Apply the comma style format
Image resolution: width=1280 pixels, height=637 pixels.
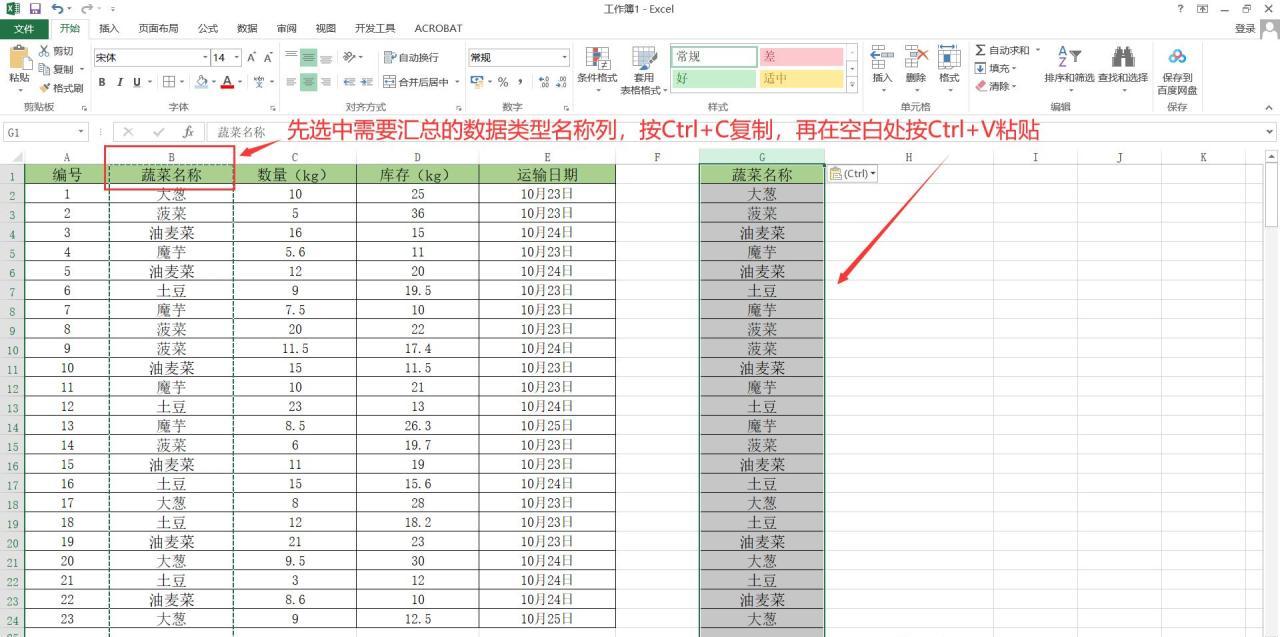(521, 82)
